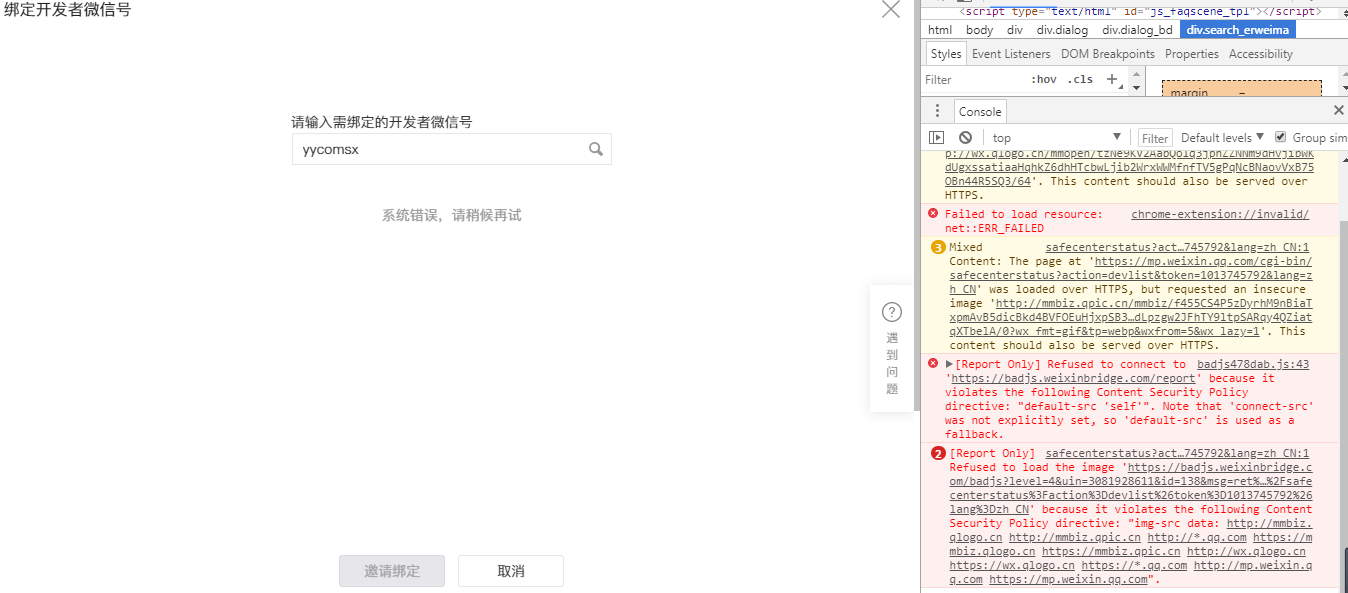1348x593 pixels.
Task: Toggle the :hov element state button
Action: click(1043, 80)
